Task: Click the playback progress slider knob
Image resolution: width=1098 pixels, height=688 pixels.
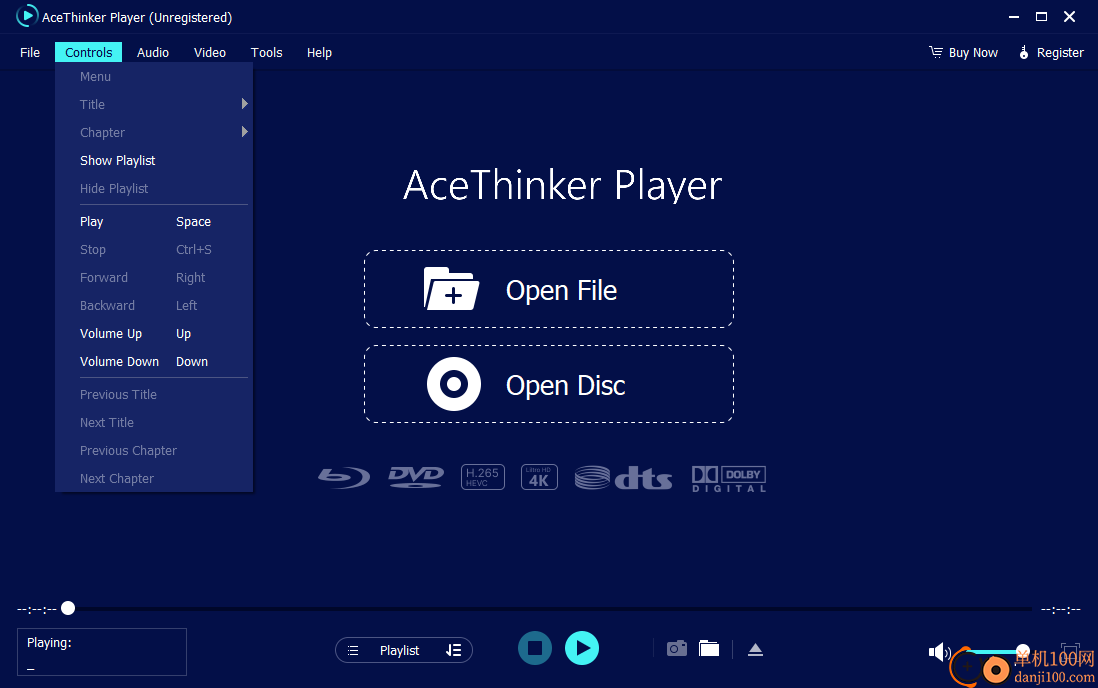Action: coord(68,608)
